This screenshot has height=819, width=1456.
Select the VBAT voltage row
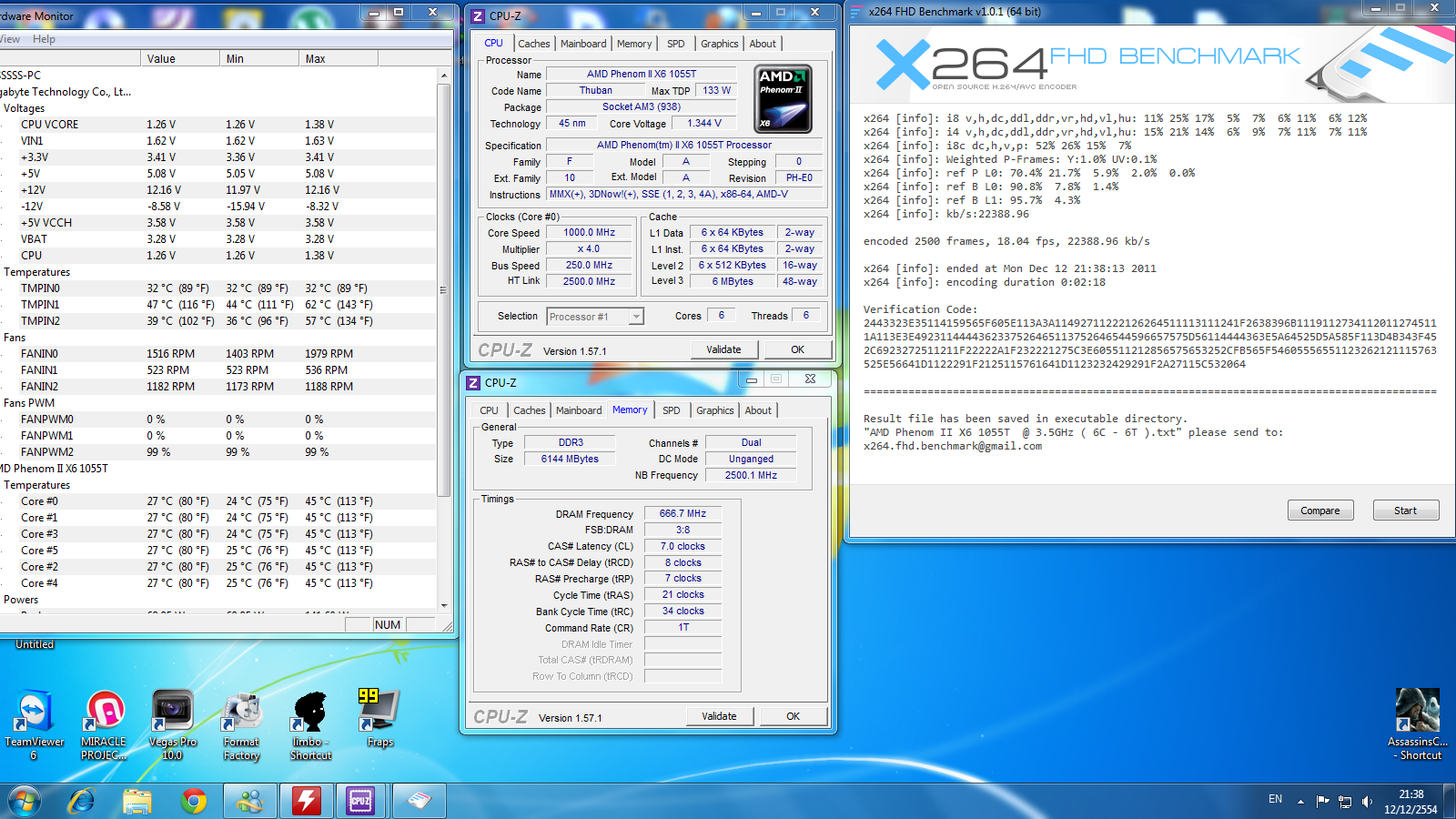pyautogui.click(x=218, y=239)
